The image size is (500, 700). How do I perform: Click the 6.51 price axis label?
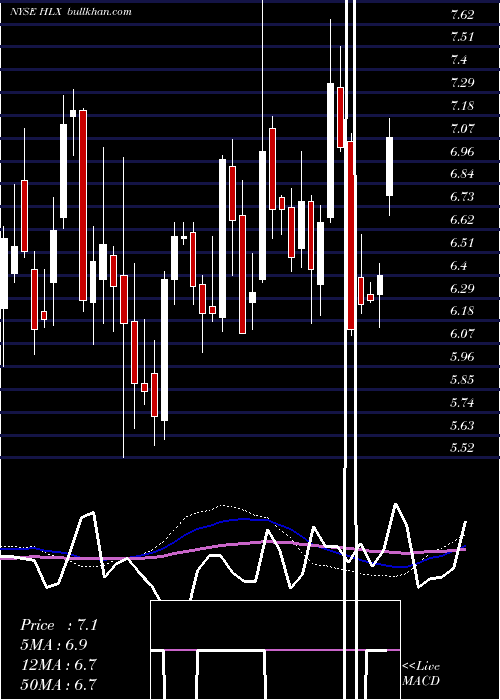(462, 242)
